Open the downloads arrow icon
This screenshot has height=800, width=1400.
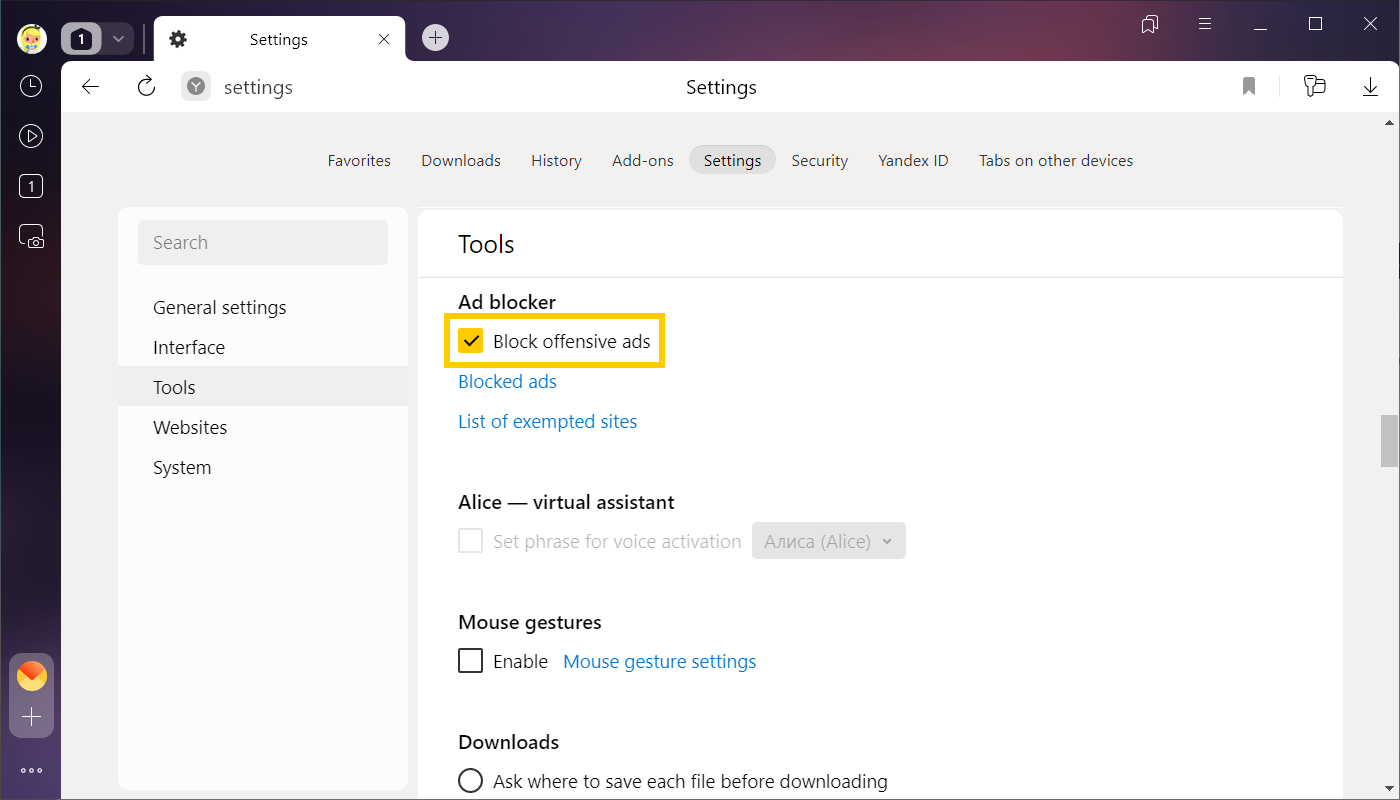1370,87
